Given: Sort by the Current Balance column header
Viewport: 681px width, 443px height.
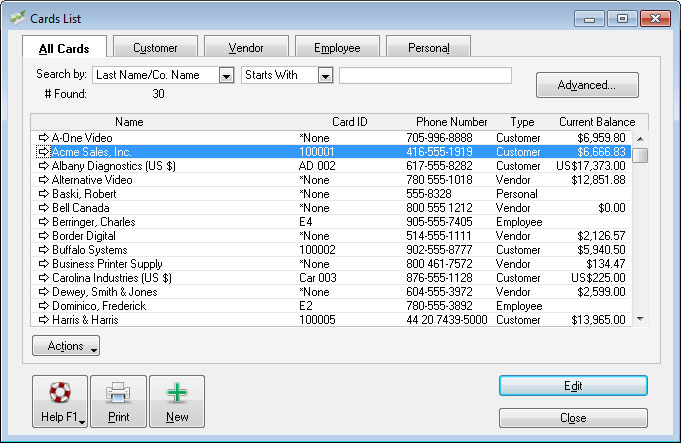Looking at the screenshot, I should (x=597, y=122).
